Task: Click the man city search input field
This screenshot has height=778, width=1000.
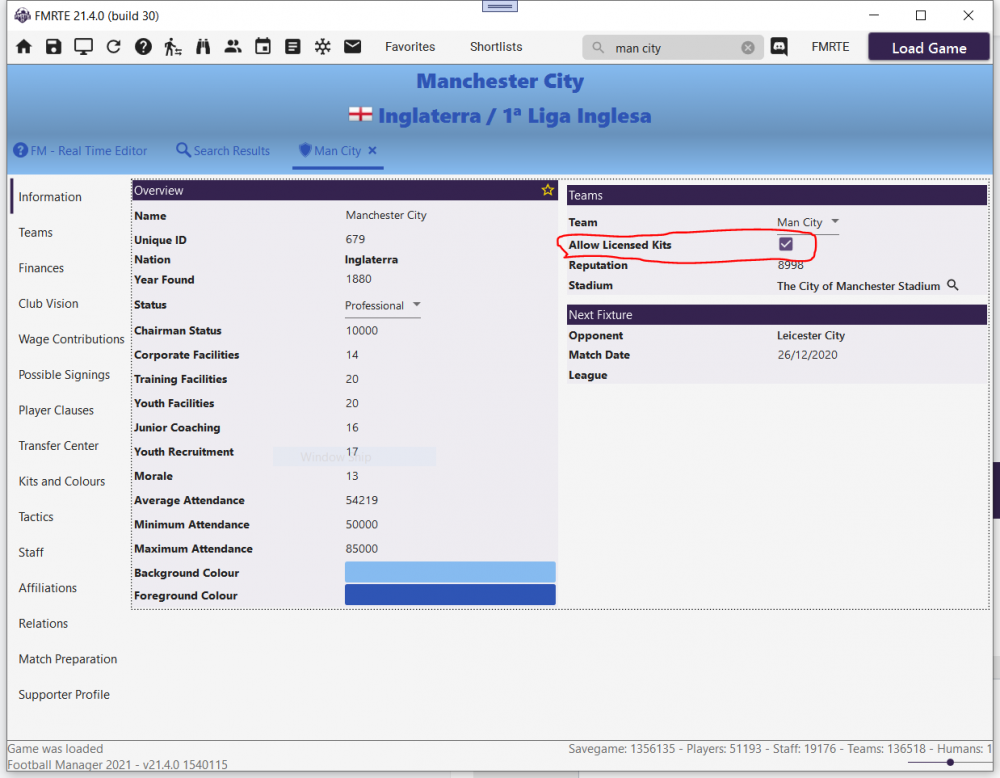Action: click(675, 48)
